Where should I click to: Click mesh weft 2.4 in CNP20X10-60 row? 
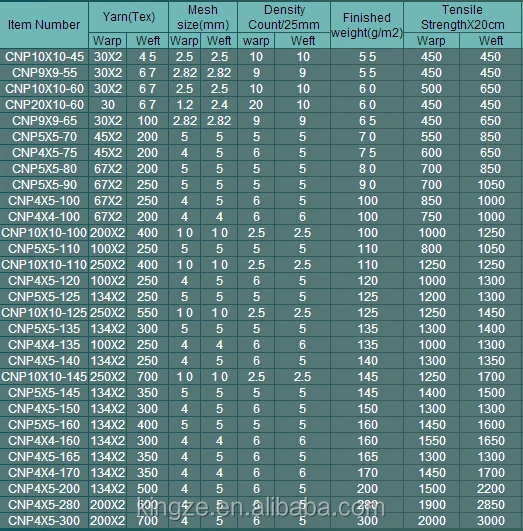pos(219,105)
